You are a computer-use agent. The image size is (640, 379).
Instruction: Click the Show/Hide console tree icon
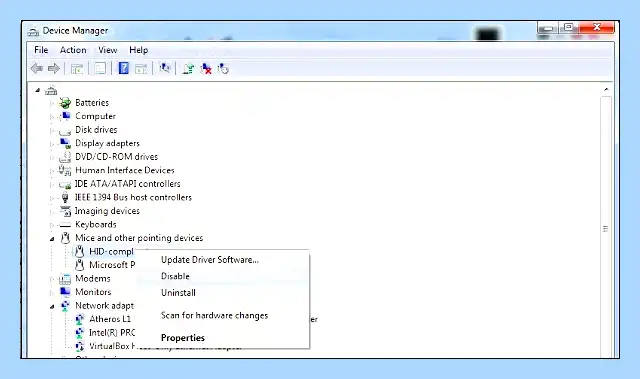coord(77,69)
